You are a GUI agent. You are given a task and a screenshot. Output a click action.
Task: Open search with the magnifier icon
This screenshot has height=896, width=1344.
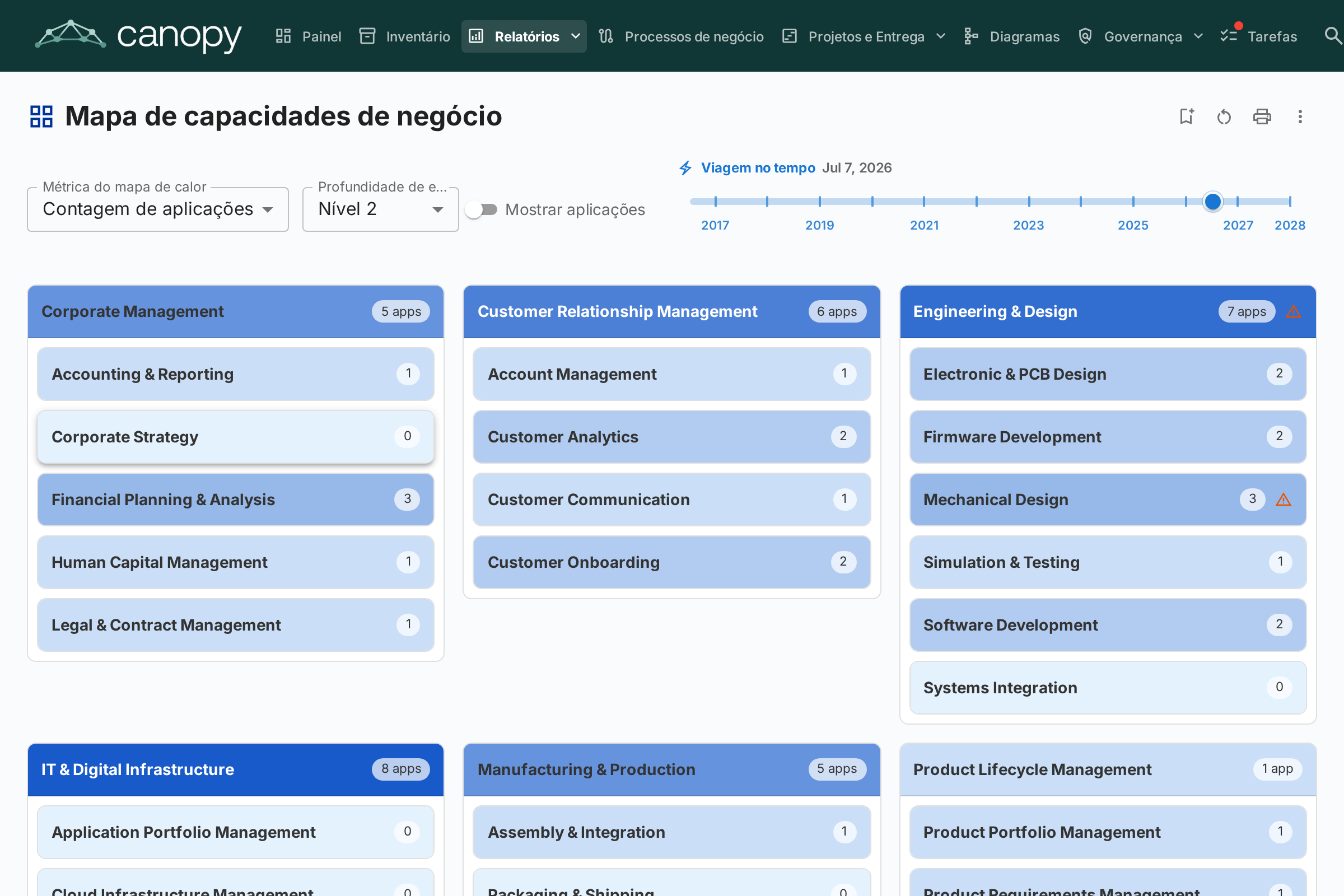(1333, 36)
